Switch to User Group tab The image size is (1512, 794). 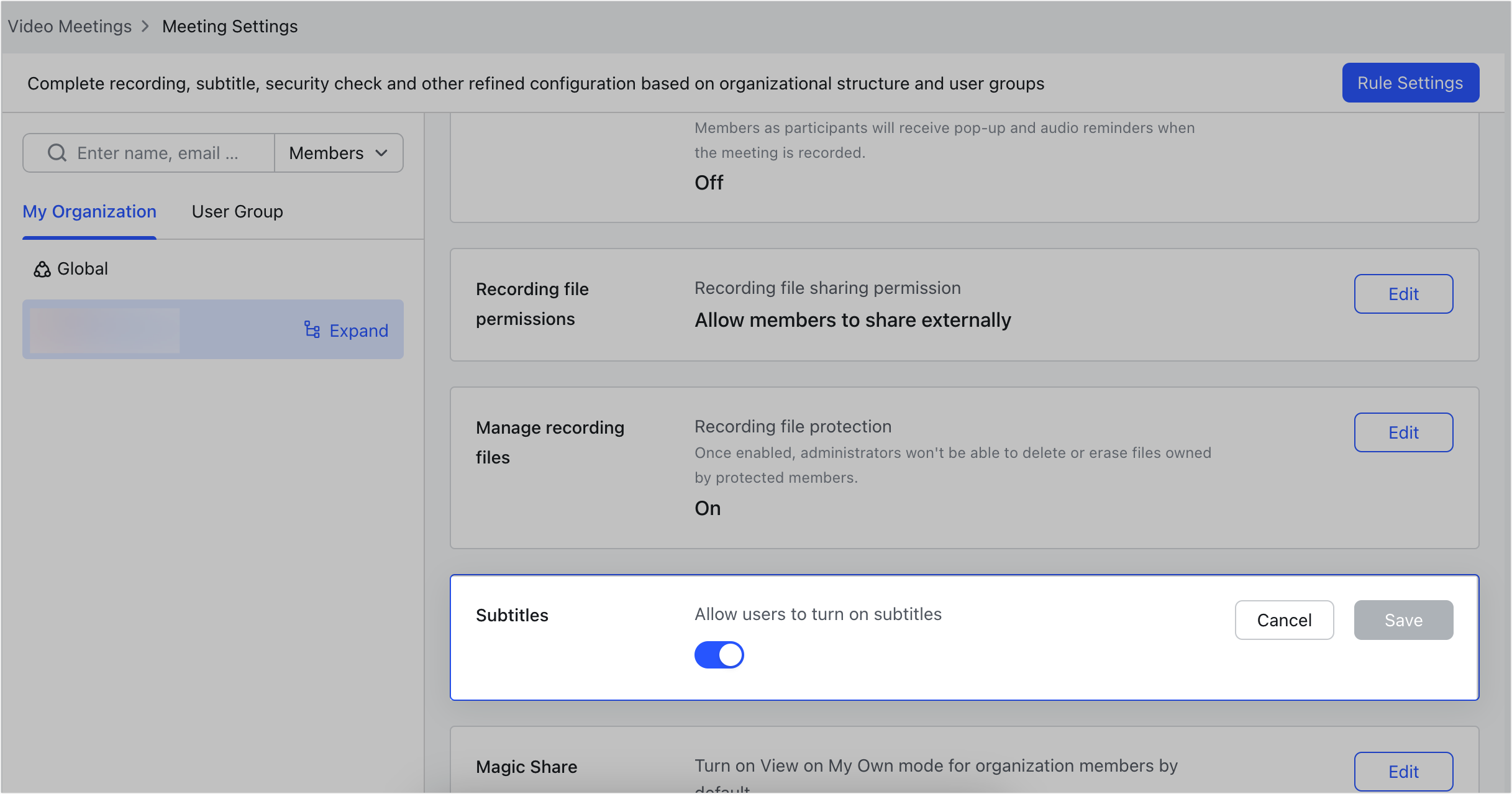[237, 211]
